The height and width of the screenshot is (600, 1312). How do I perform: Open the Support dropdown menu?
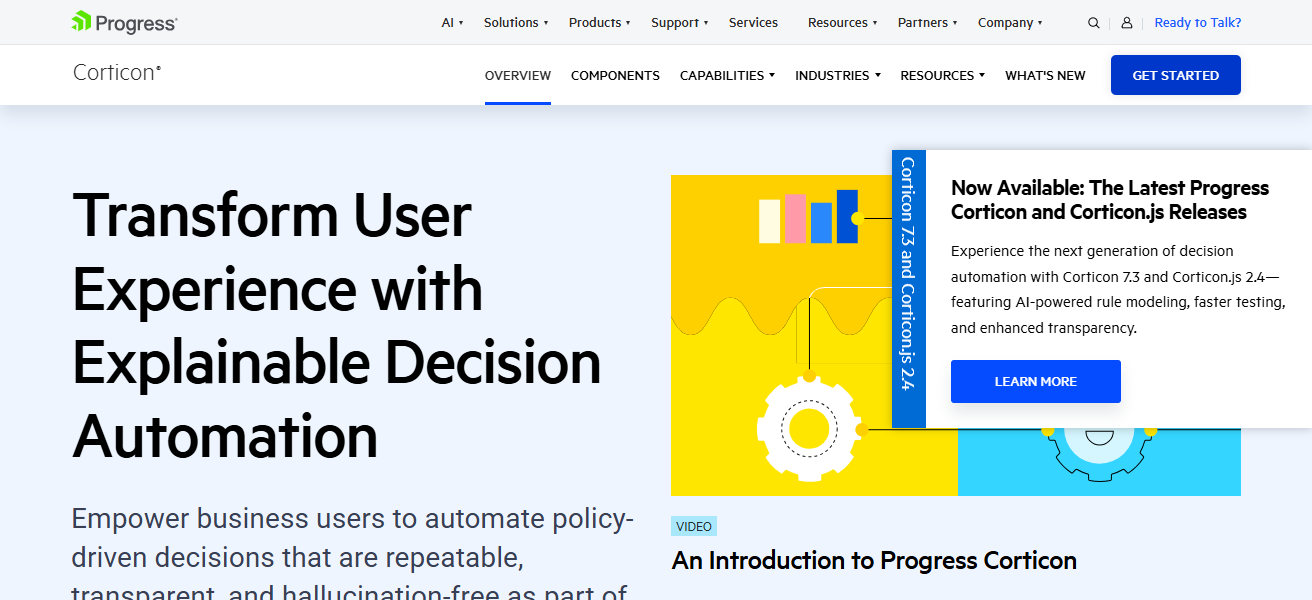(x=679, y=23)
